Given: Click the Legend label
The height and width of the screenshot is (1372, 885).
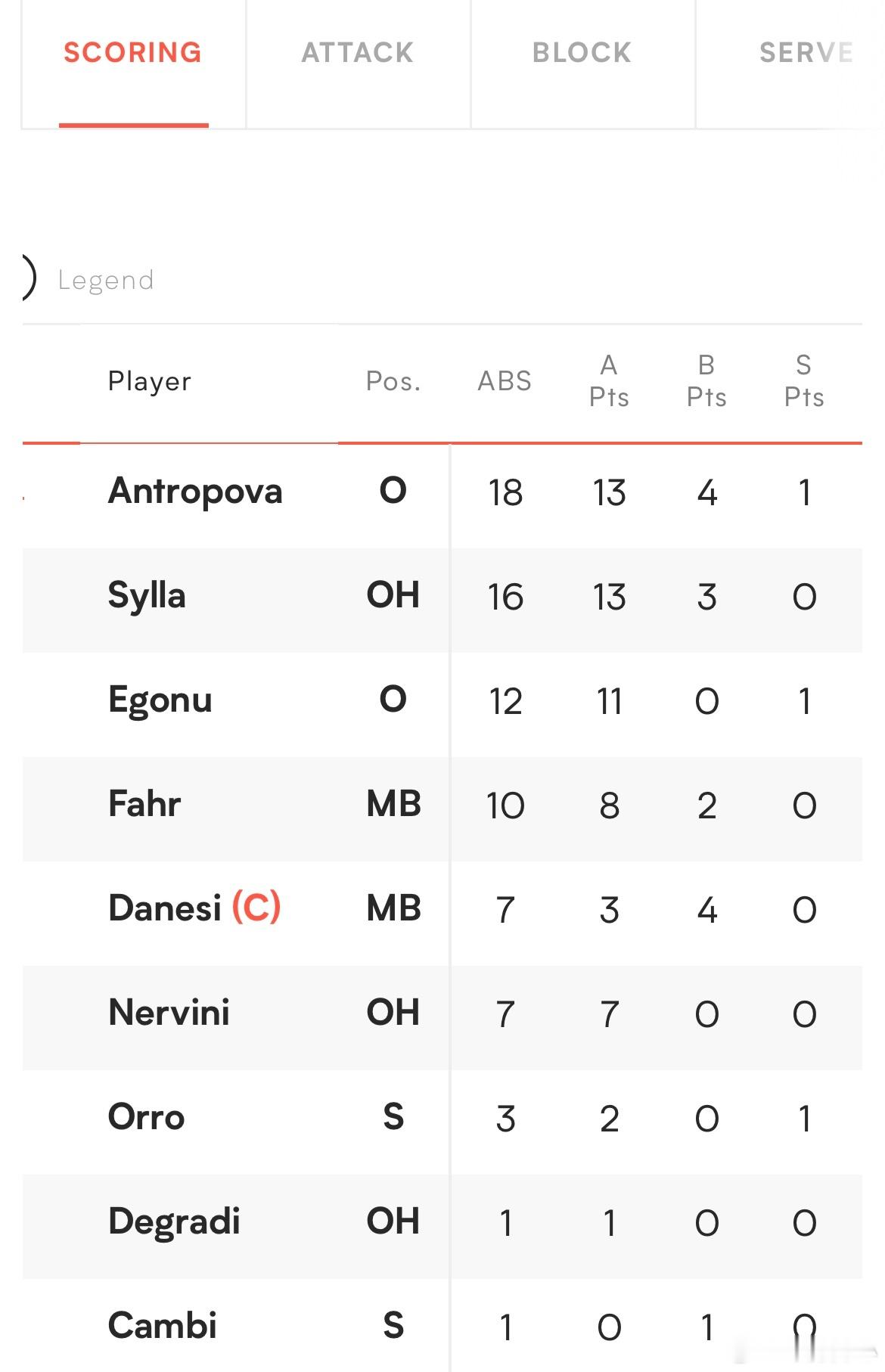Looking at the screenshot, I should coord(106,280).
